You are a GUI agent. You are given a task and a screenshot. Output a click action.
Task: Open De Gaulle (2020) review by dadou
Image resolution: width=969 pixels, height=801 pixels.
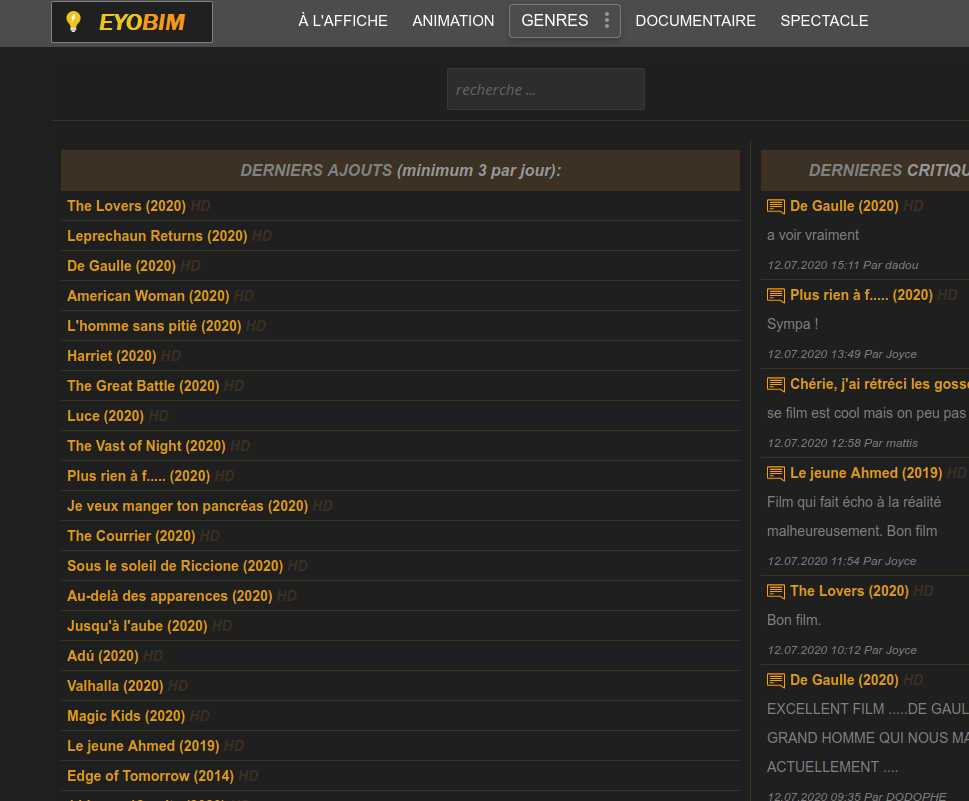(x=844, y=206)
